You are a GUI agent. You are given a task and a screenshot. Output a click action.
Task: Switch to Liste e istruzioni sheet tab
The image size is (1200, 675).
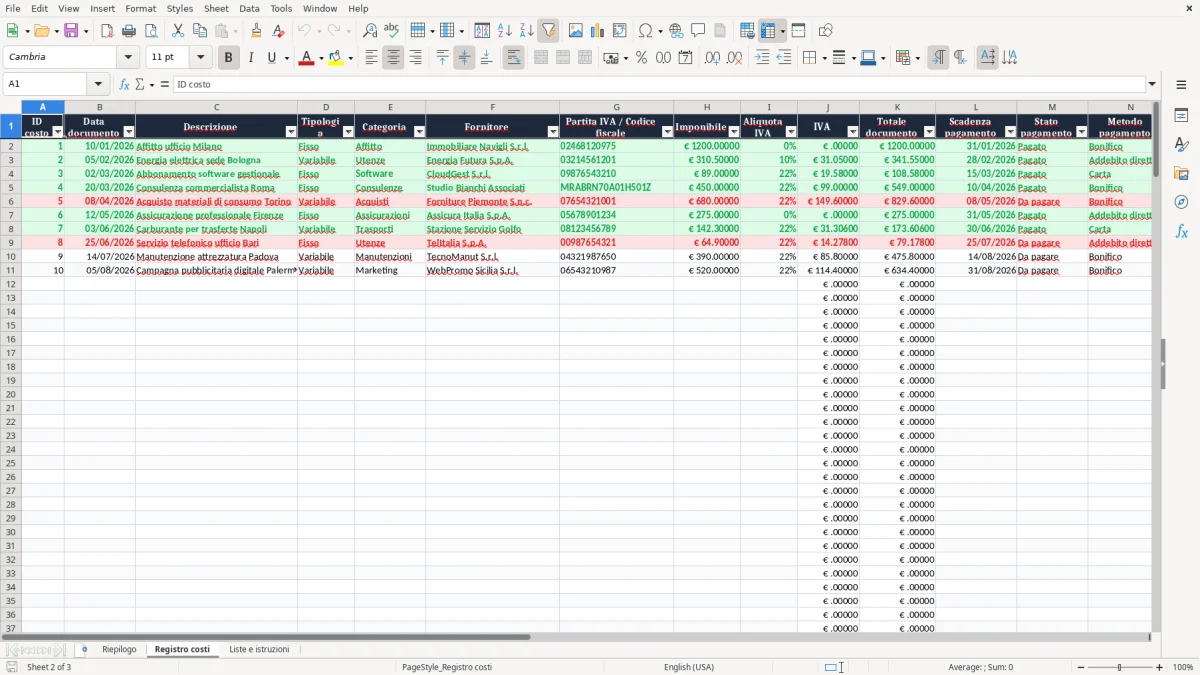[x=259, y=649]
